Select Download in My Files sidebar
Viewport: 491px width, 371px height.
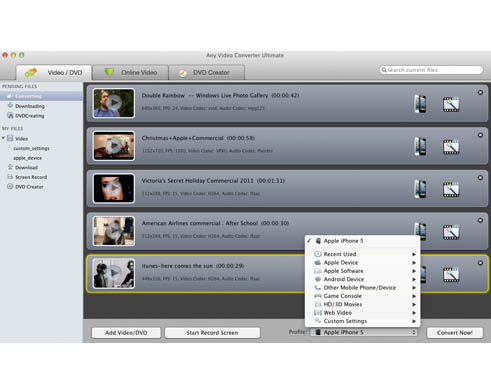click(x=26, y=167)
